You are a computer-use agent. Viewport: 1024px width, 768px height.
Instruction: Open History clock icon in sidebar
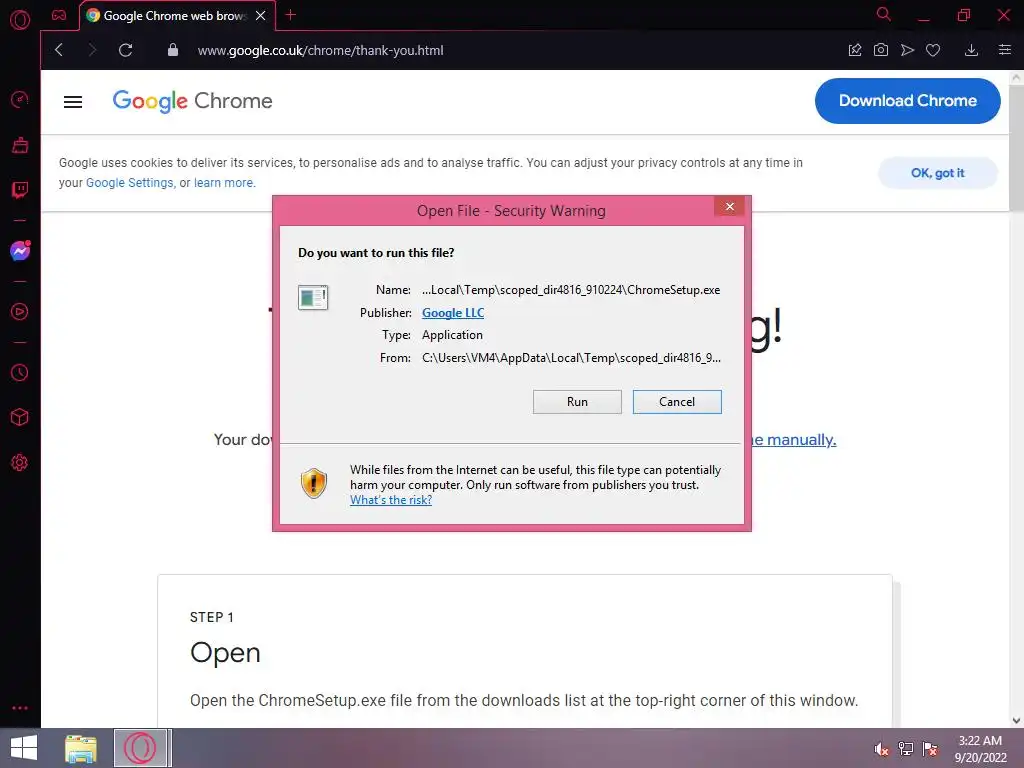pyautogui.click(x=20, y=373)
